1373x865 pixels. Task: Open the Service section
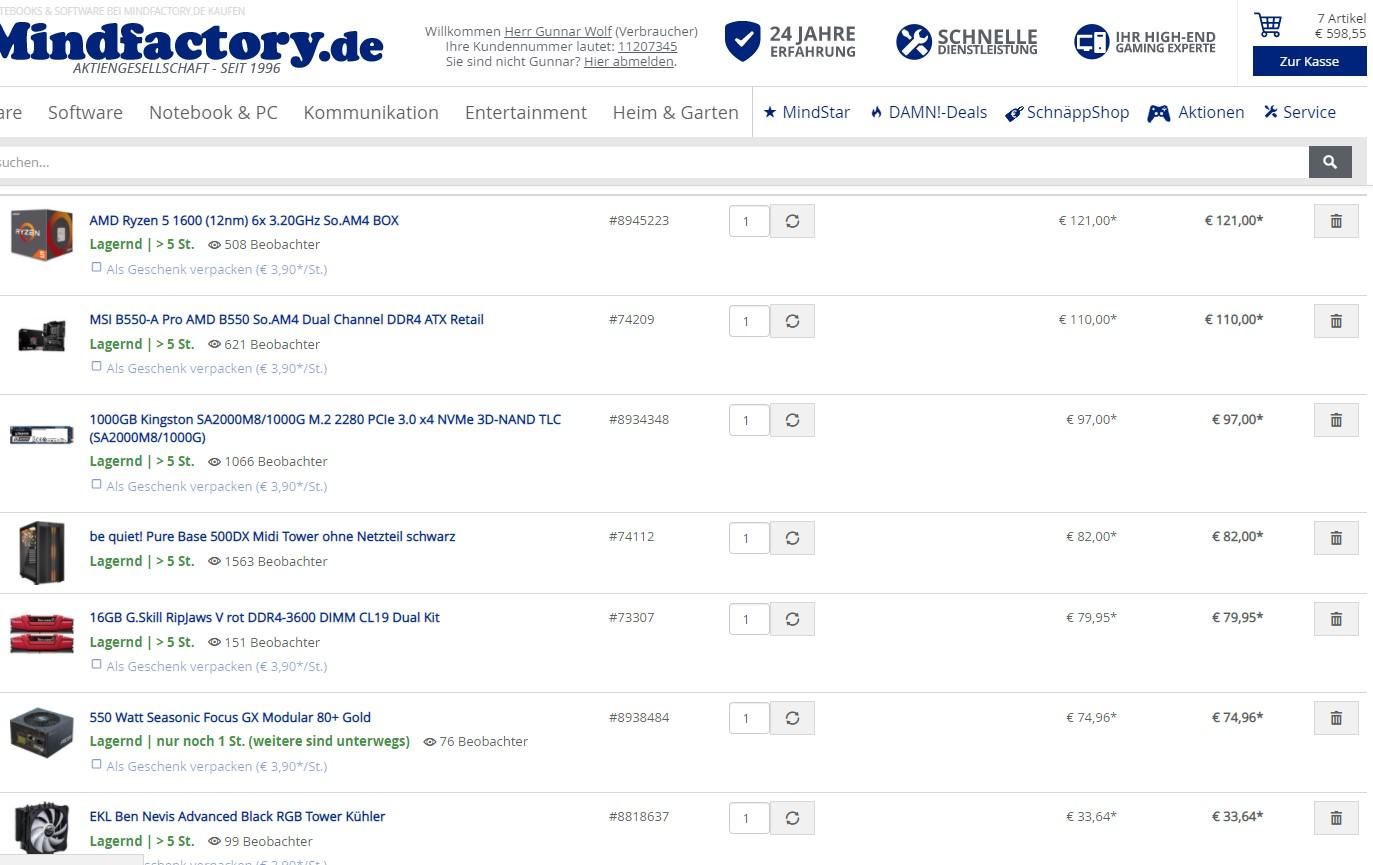[x=1300, y=112]
